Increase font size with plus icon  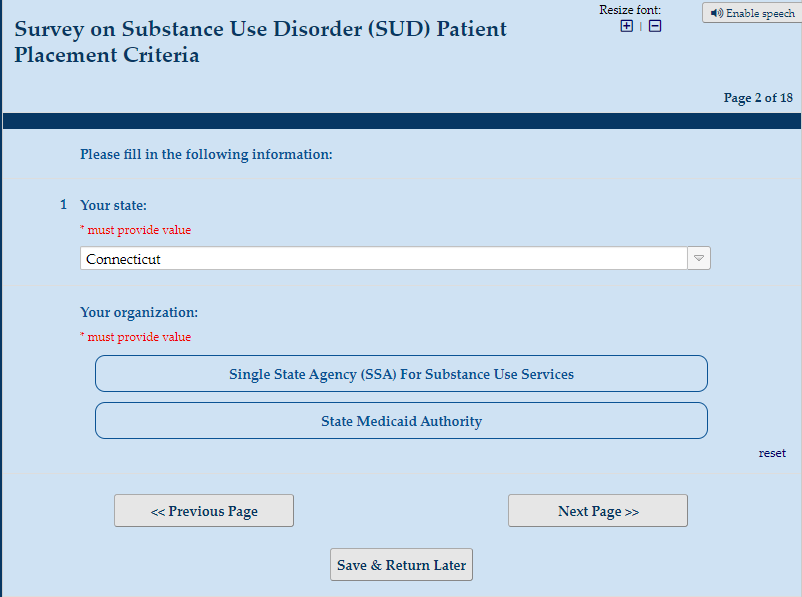point(626,26)
